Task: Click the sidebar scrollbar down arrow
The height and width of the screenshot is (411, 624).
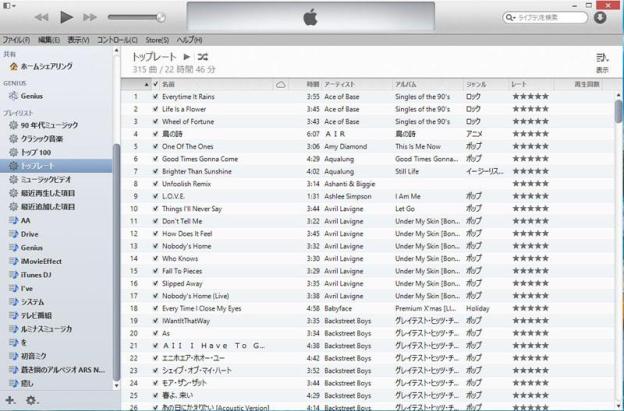Action: click(x=116, y=385)
